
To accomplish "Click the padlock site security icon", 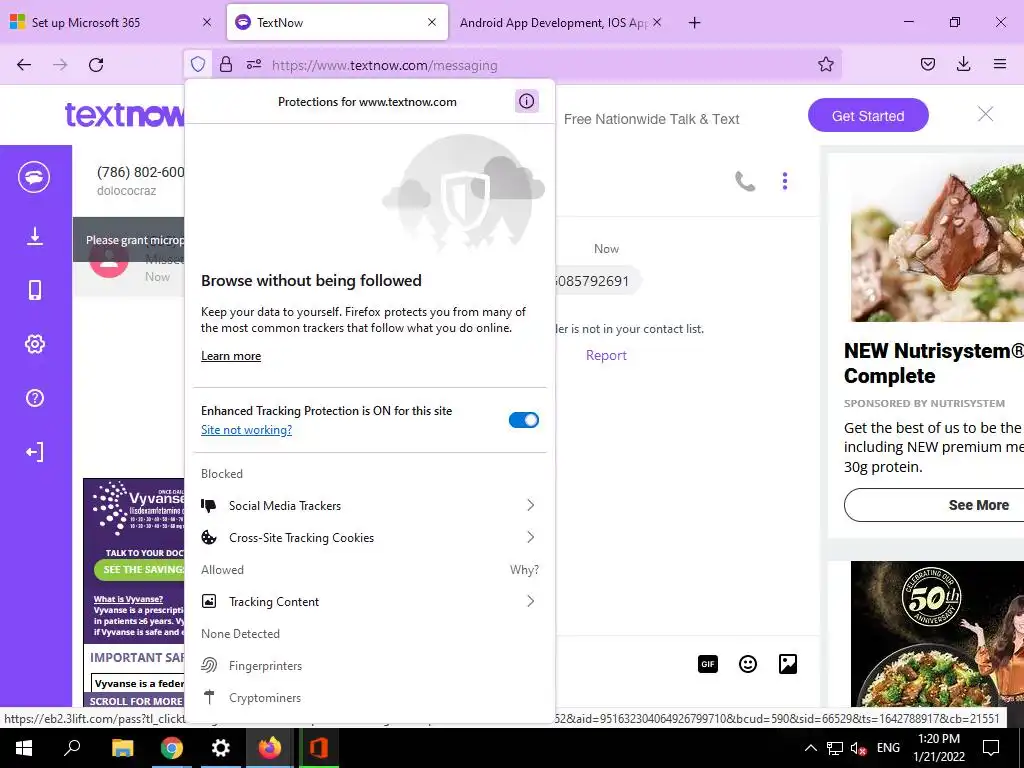I will click(226, 65).
